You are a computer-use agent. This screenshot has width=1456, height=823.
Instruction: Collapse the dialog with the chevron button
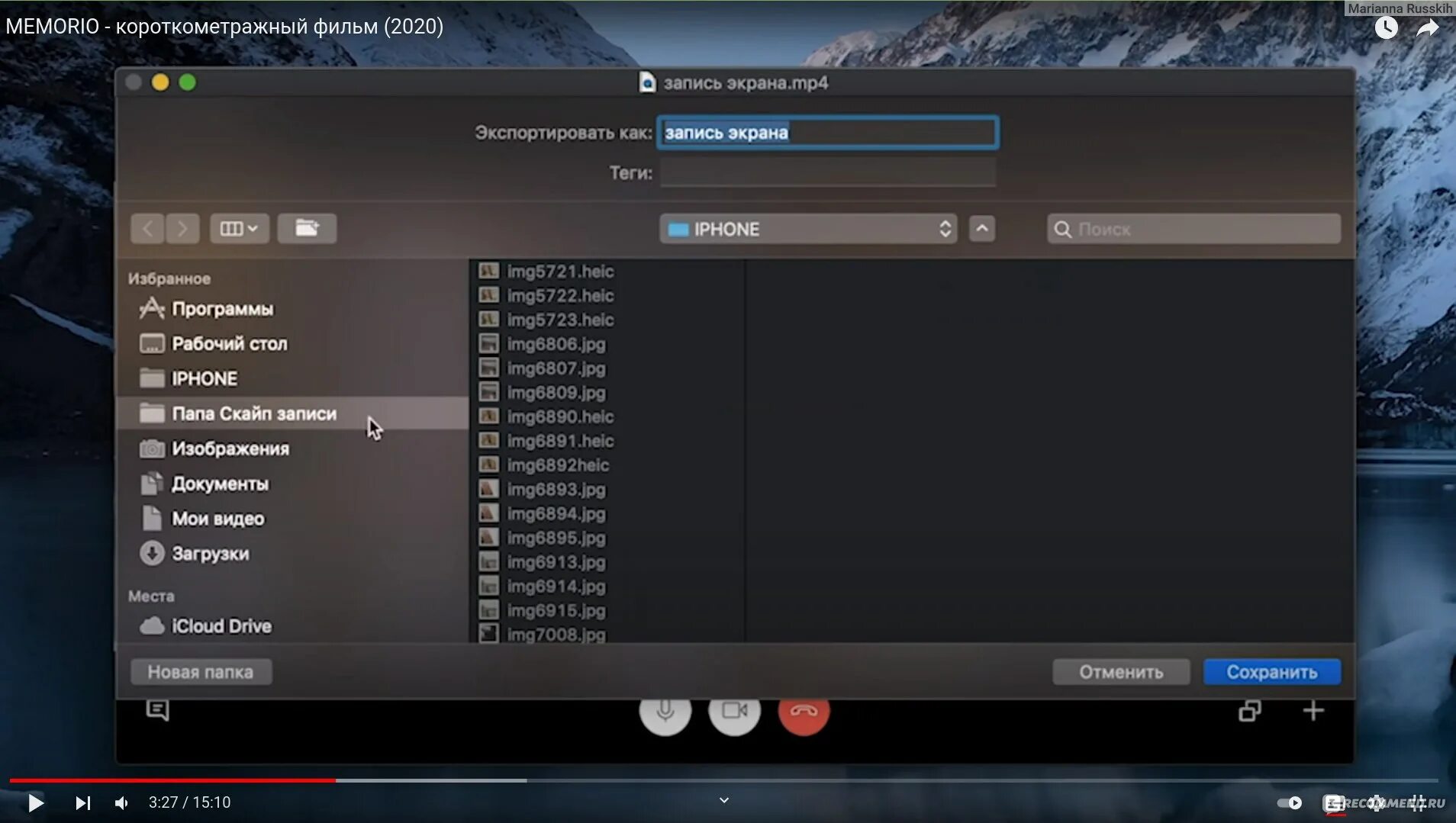(982, 229)
